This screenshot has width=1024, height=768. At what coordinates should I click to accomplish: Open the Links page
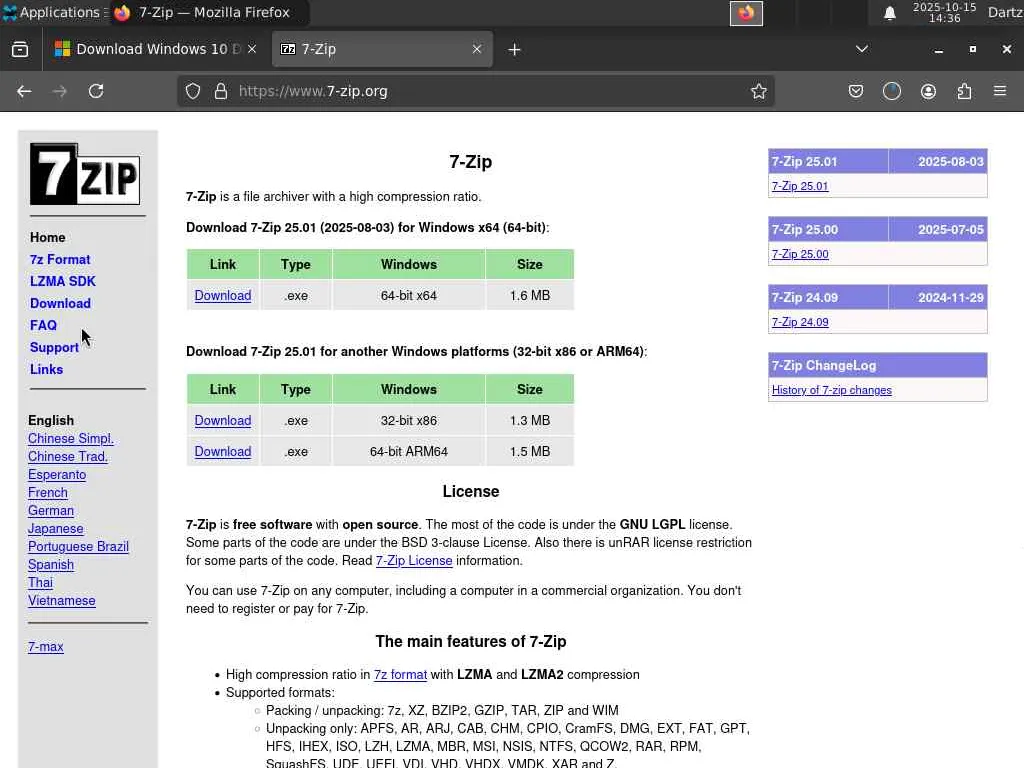pos(46,370)
